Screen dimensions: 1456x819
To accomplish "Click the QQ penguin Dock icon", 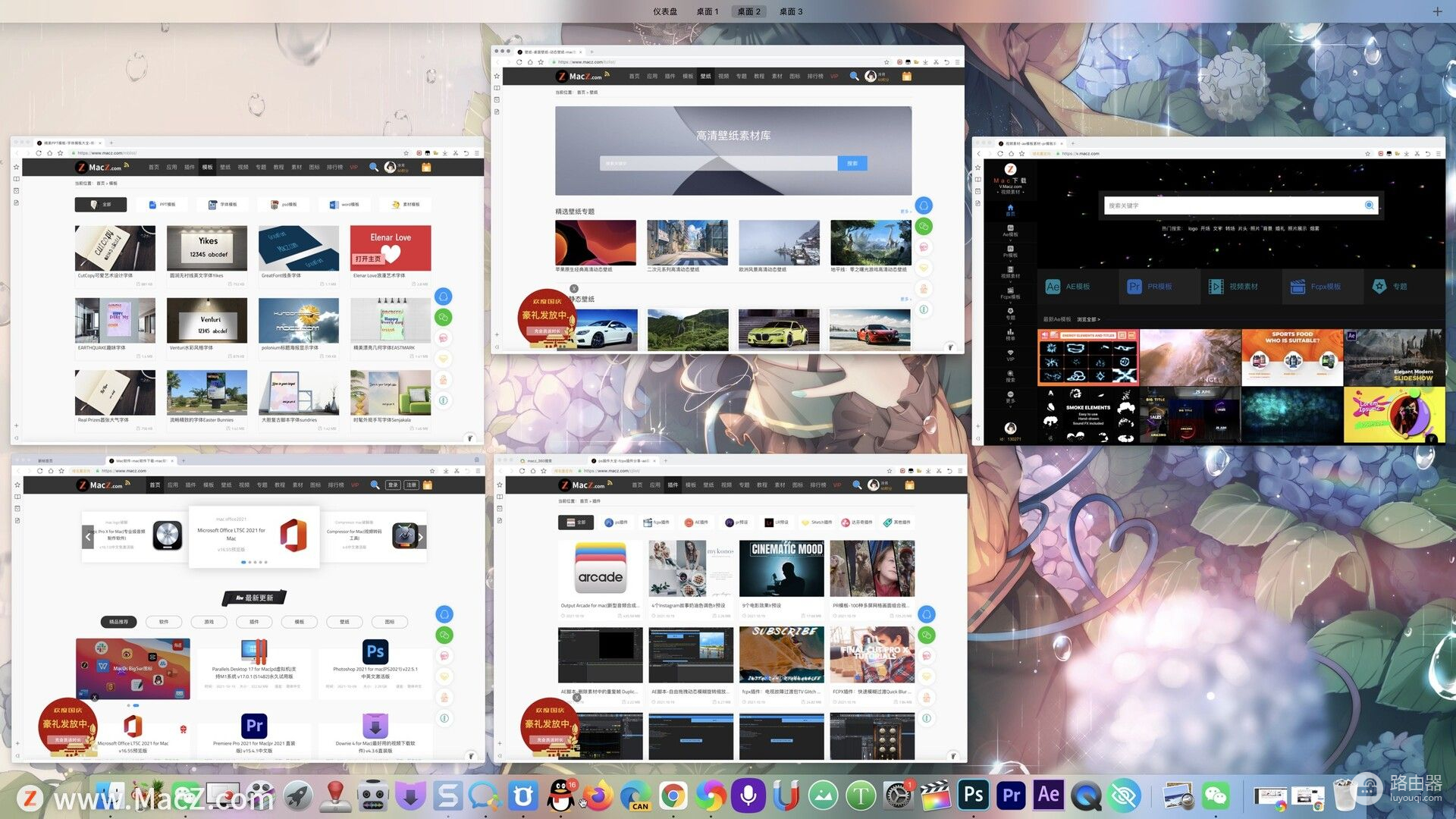I will click(x=560, y=795).
